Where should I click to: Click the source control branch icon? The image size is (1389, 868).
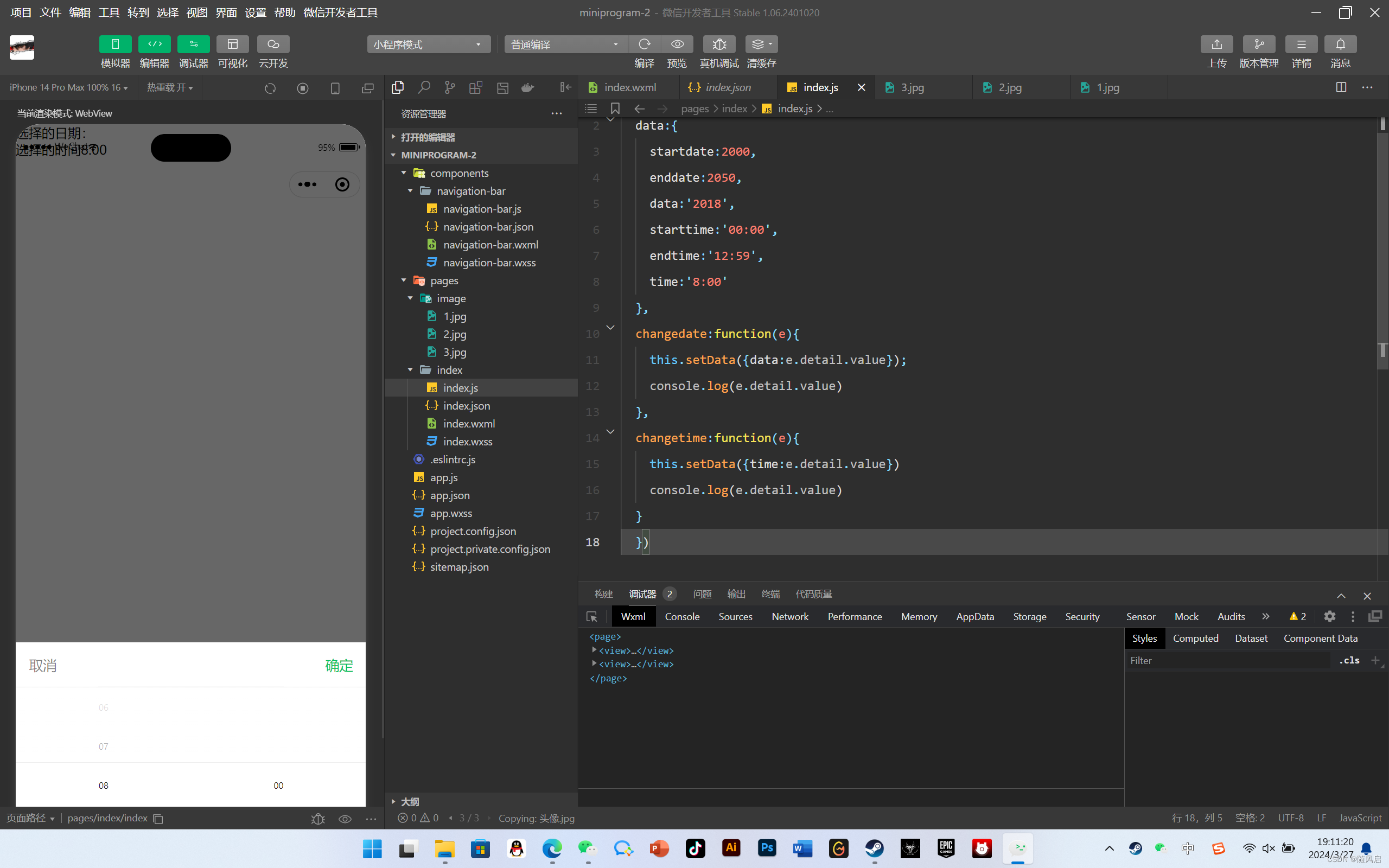click(450, 87)
